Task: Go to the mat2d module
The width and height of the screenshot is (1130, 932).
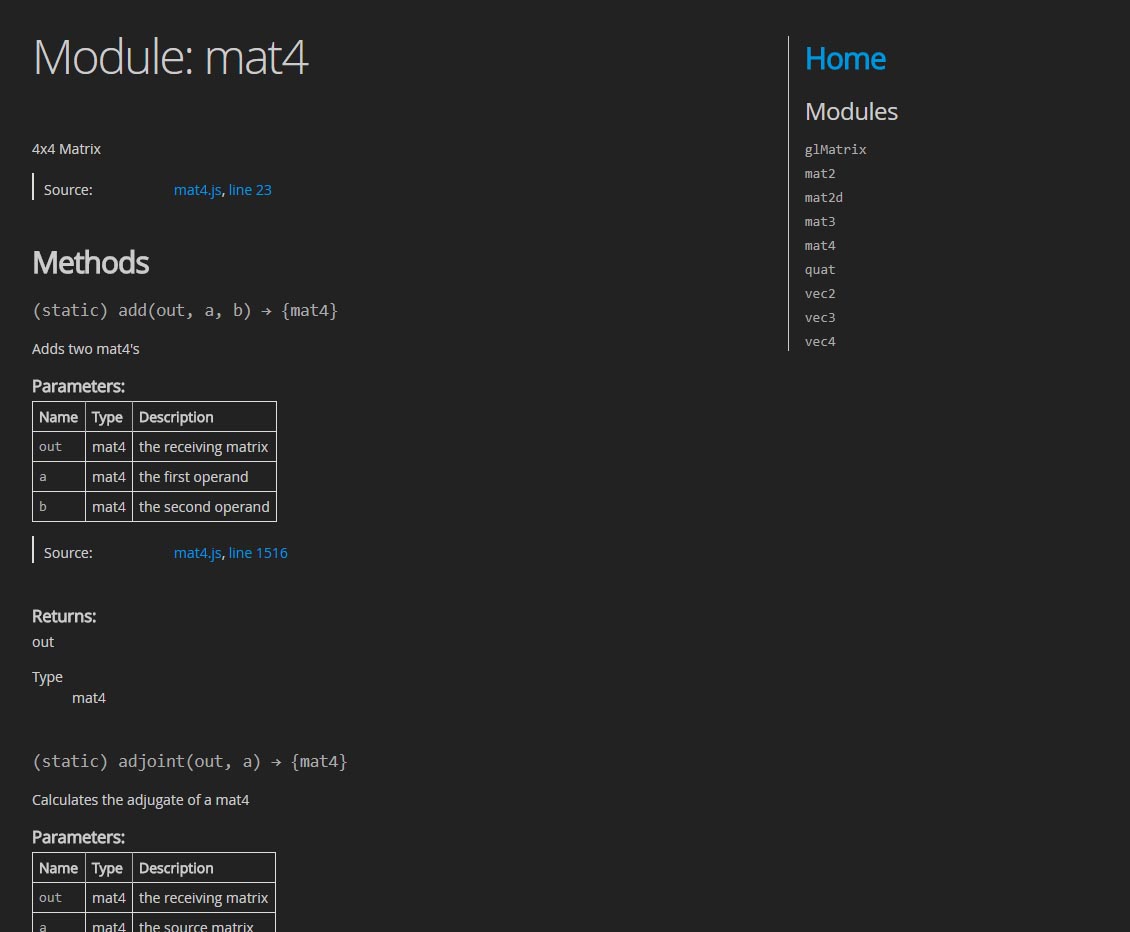Action: tap(824, 198)
